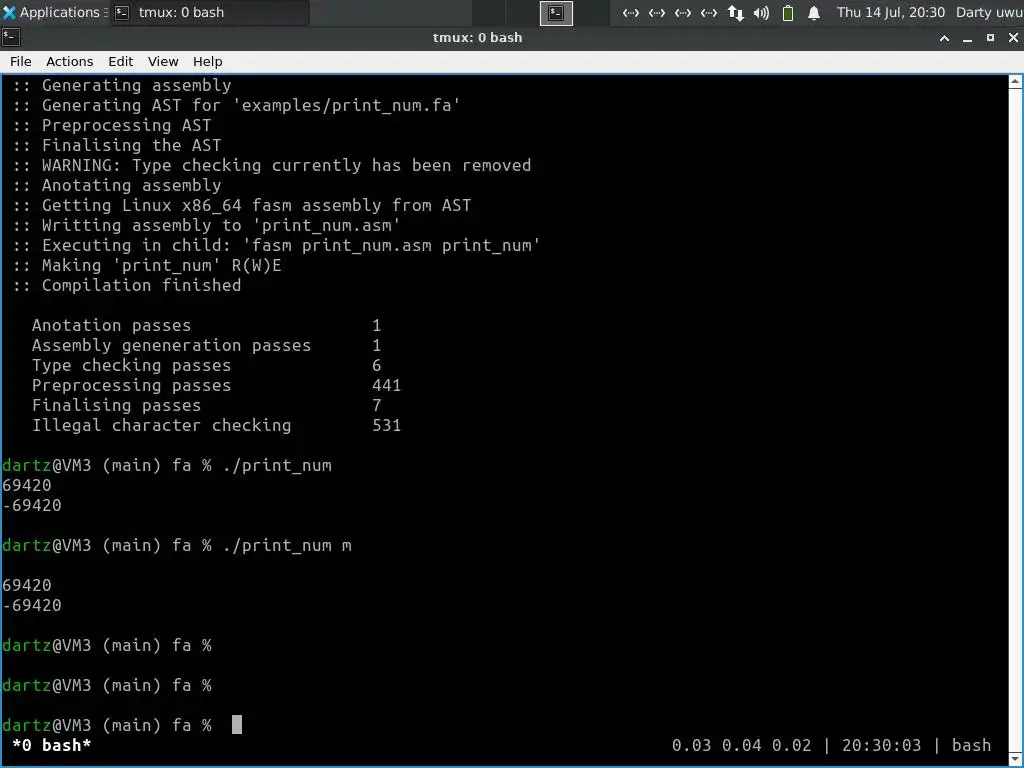The width and height of the screenshot is (1024, 768).
Task: Open the Actions menu
Action: click(x=69, y=61)
